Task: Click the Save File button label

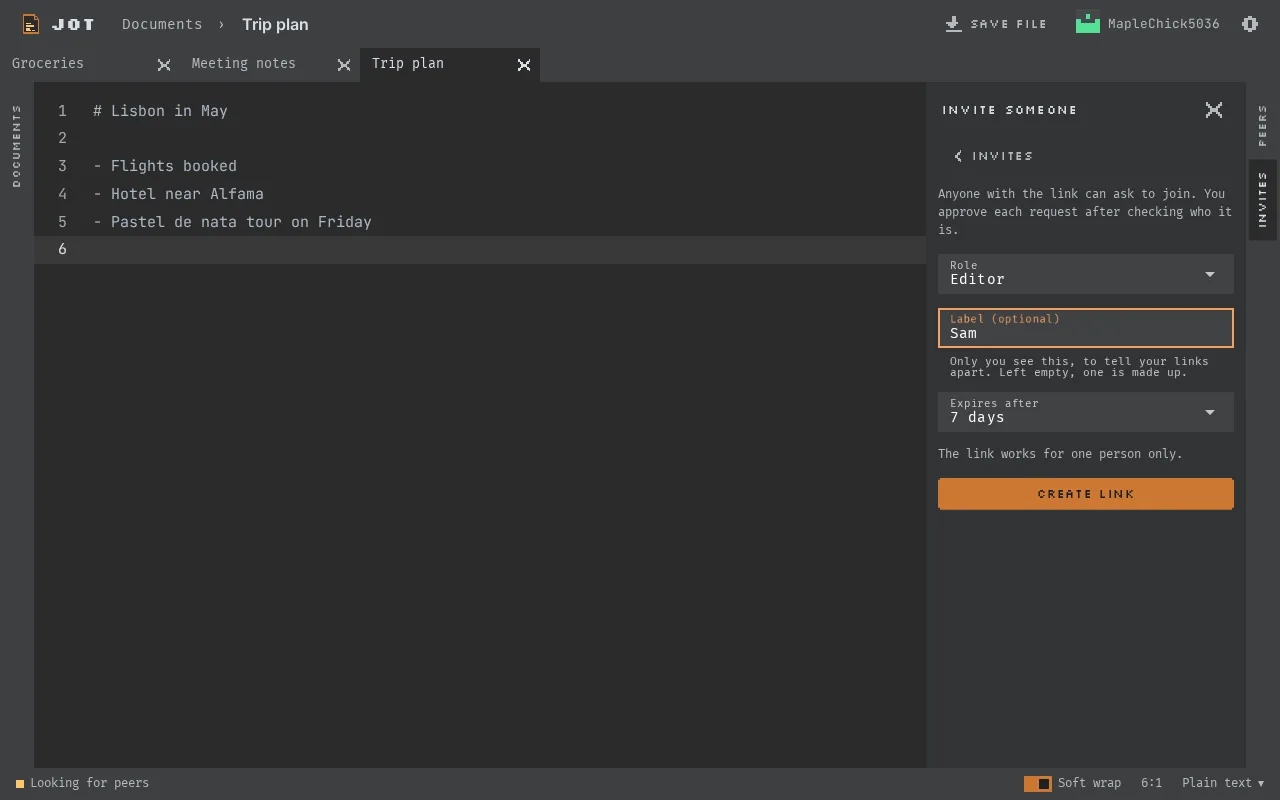Action: (1009, 24)
